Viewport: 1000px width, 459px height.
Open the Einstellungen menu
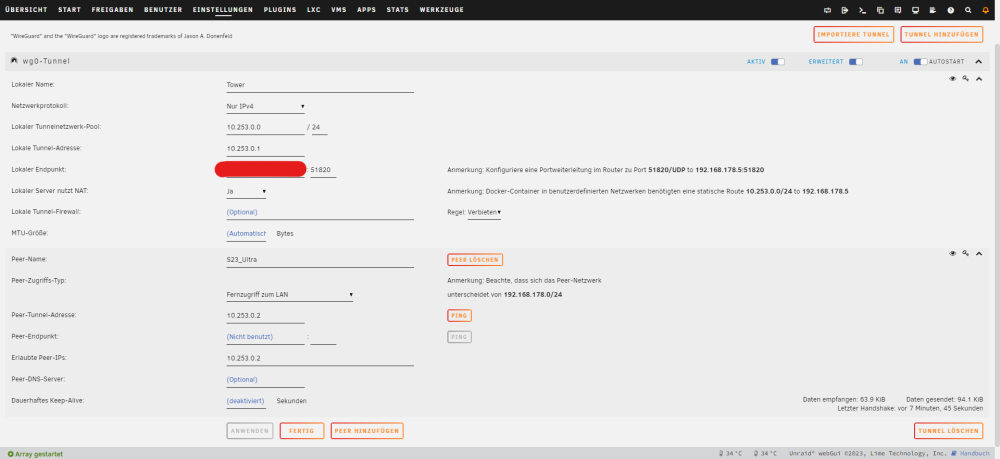pos(223,10)
